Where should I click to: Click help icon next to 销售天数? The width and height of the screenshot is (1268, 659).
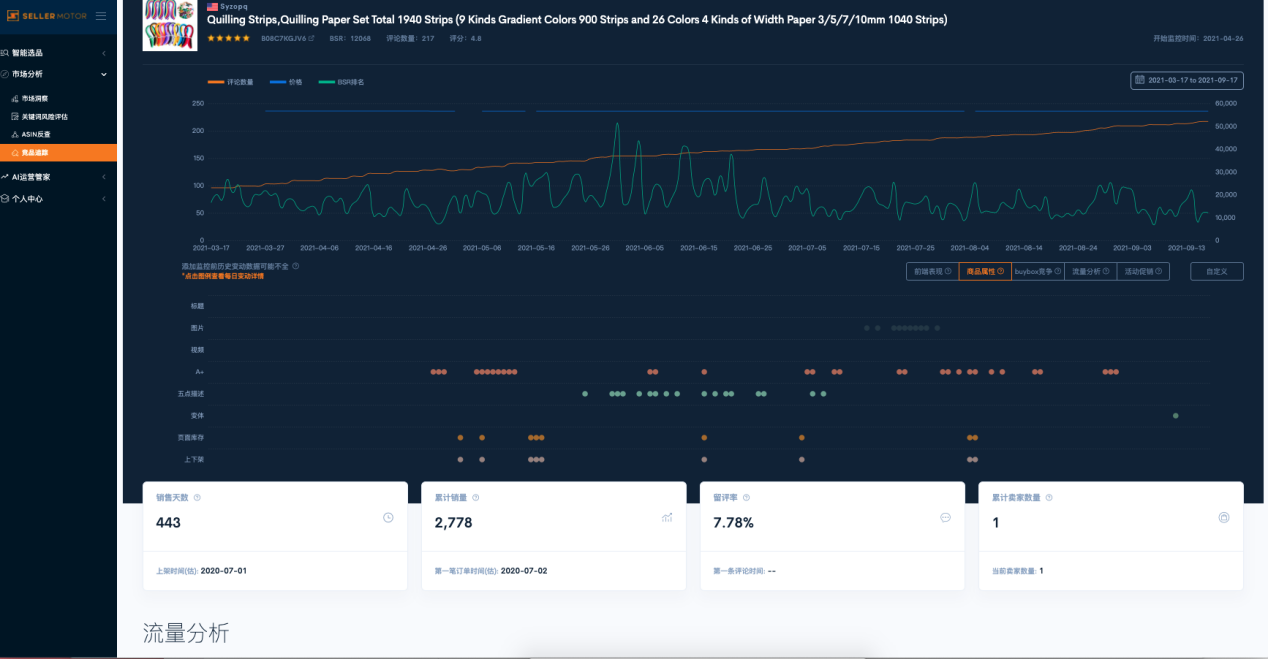(x=197, y=498)
